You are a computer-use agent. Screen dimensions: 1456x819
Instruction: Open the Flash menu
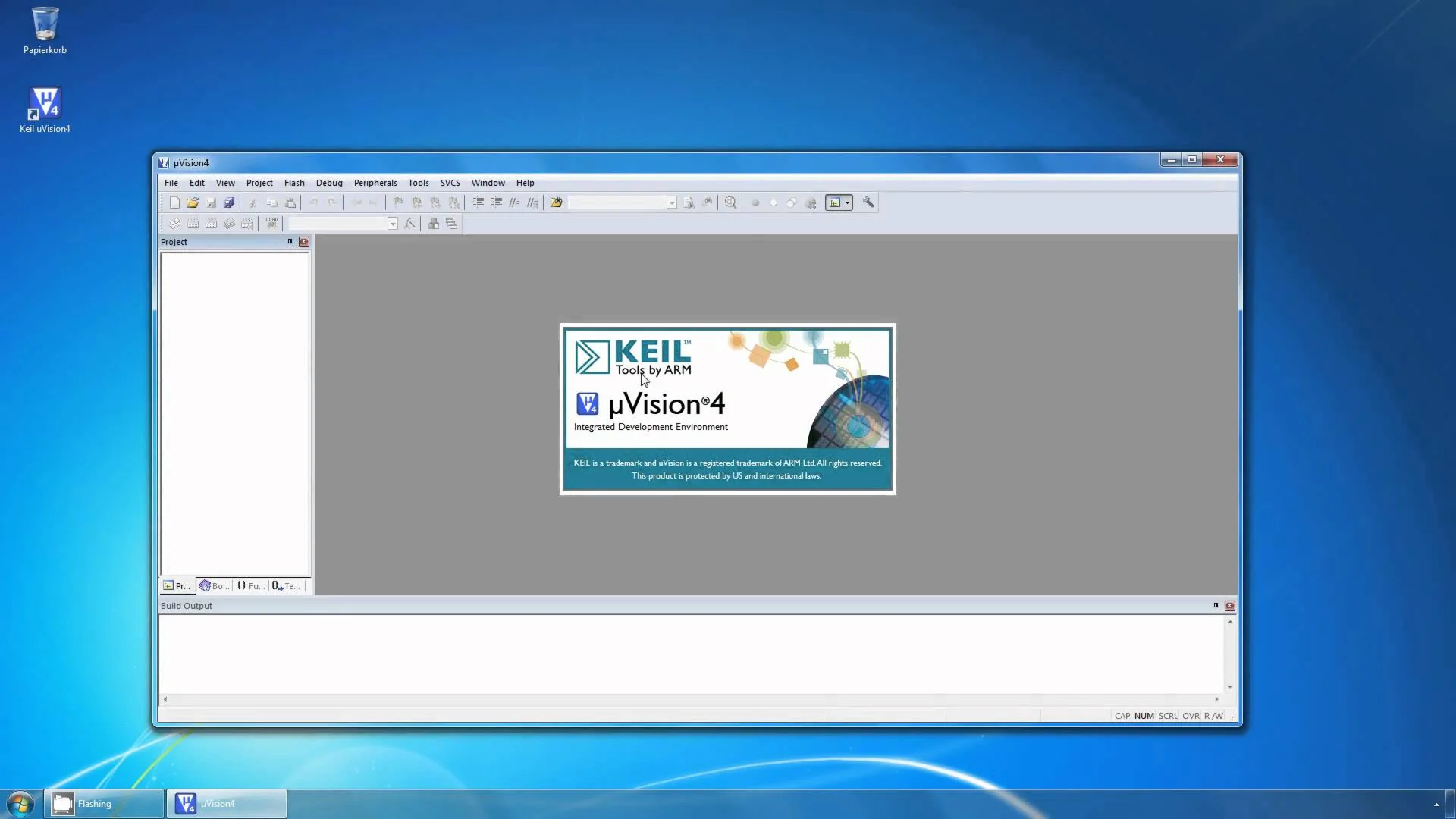click(x=294, y=183)
